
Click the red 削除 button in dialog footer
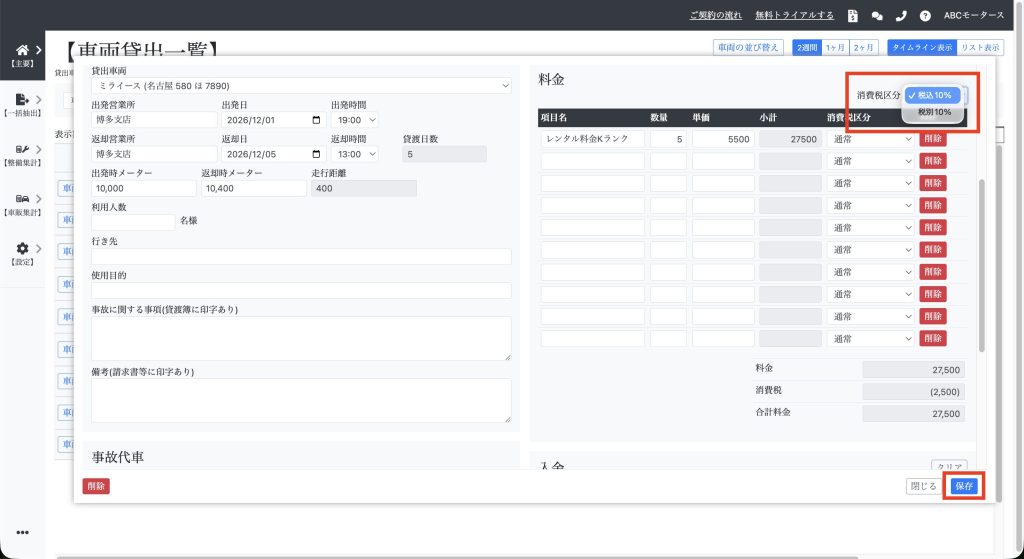point(96,486)
